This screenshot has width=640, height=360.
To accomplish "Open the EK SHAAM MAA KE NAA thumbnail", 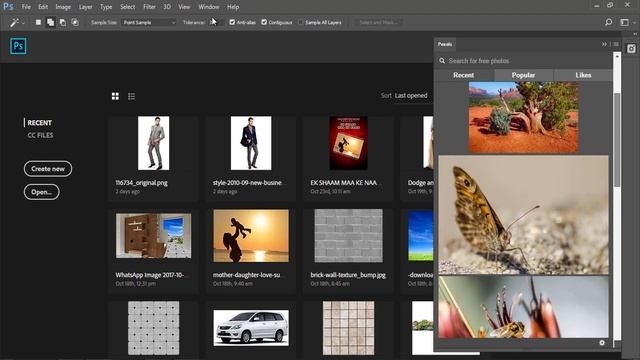I will (x=349, y=143).
